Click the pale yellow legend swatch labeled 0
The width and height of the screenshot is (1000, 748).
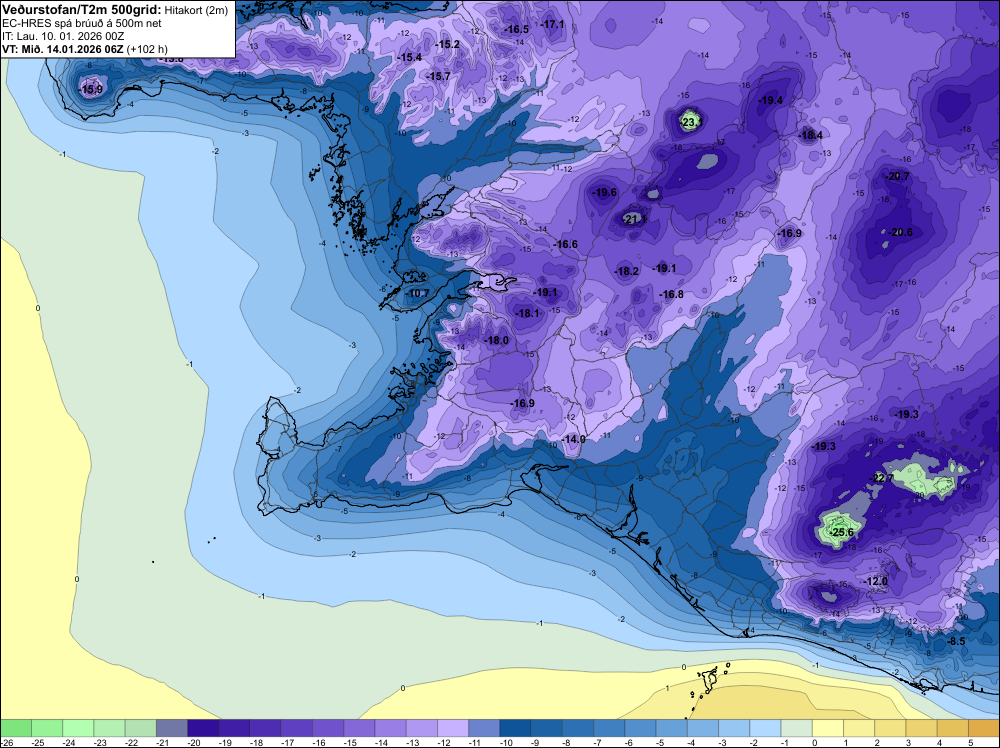pos(828,728)
